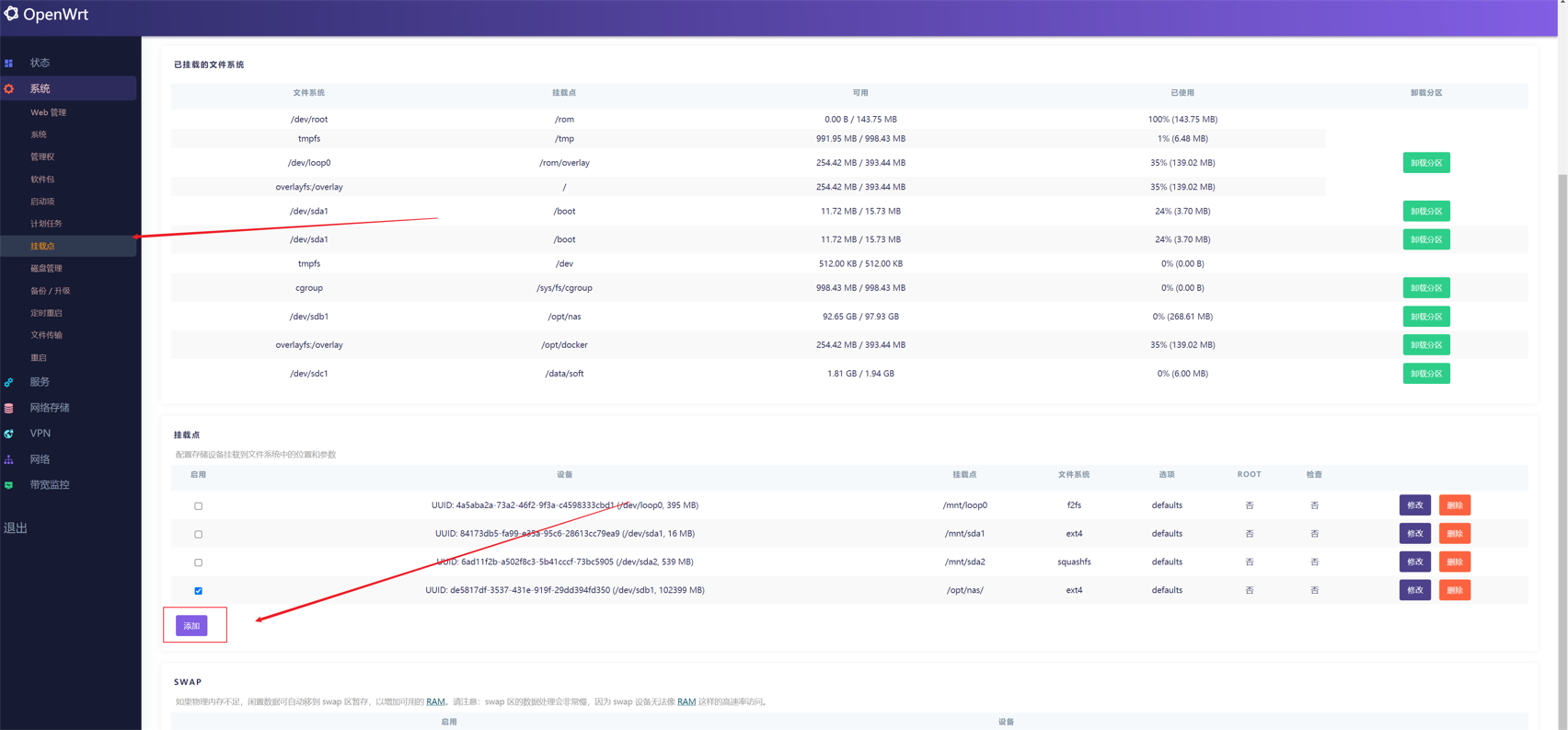Expand the 网络存储 sidebar menu
The width and height of the screenshot is (1568, 730).
pyautogui.click(x=50, y=408)
